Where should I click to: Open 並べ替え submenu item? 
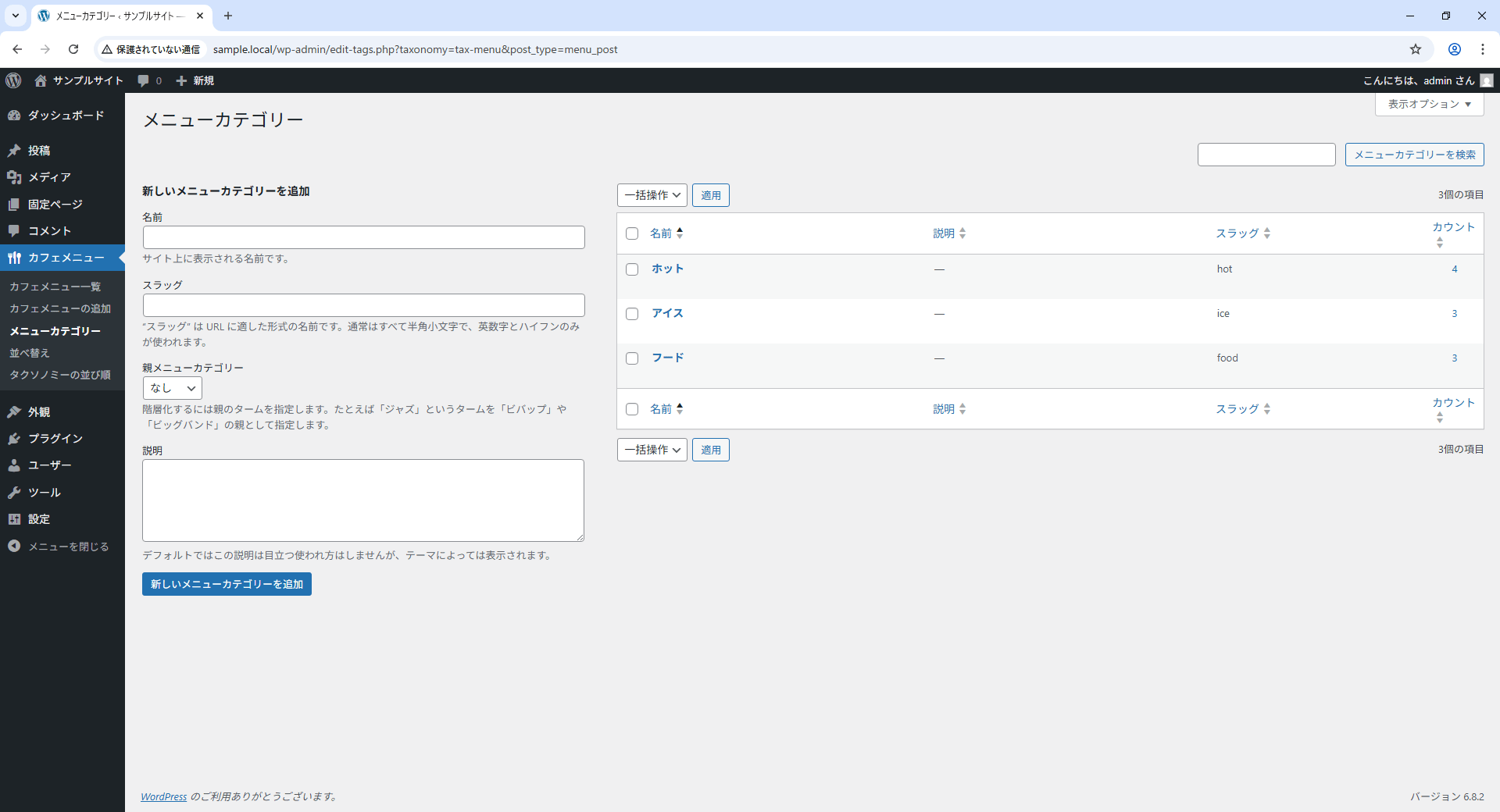(x=30, y=353)
